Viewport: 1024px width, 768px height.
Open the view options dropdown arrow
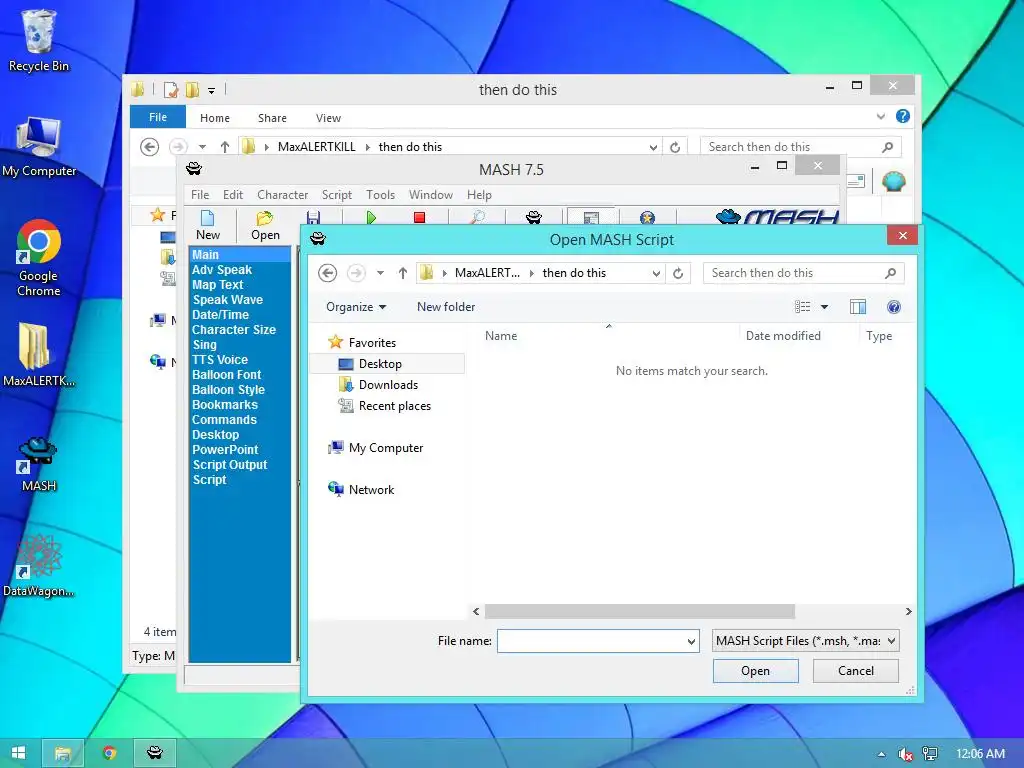click(x=824, y=307)
